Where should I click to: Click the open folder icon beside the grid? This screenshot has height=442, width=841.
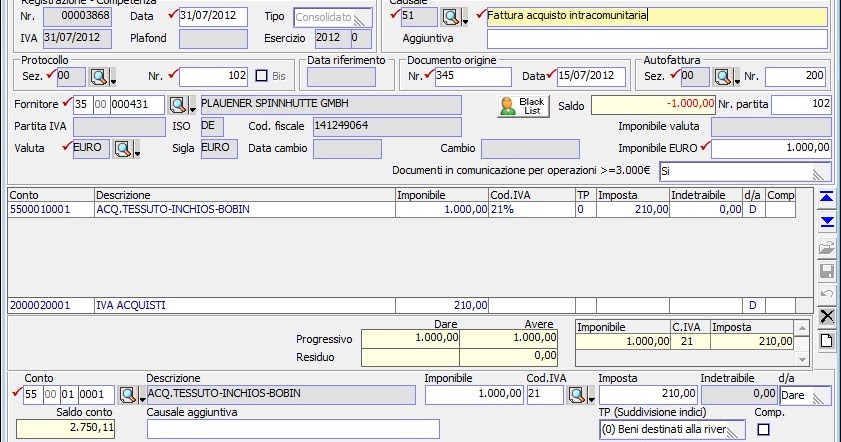click(x=827, y=247)
